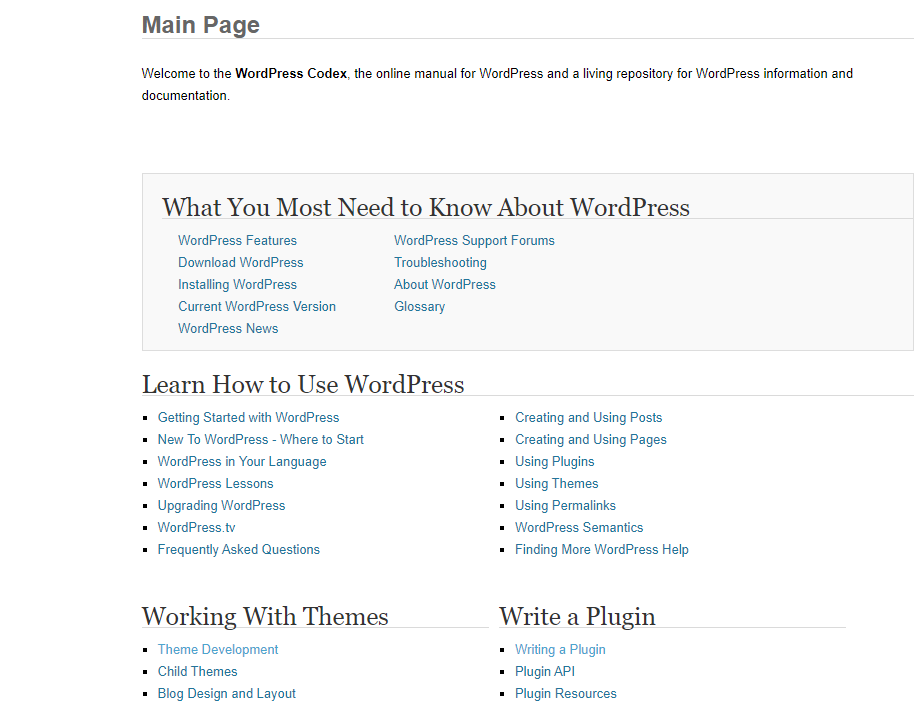Click the Write a Plugin heading
924x728 pixels.
(578, 617)
